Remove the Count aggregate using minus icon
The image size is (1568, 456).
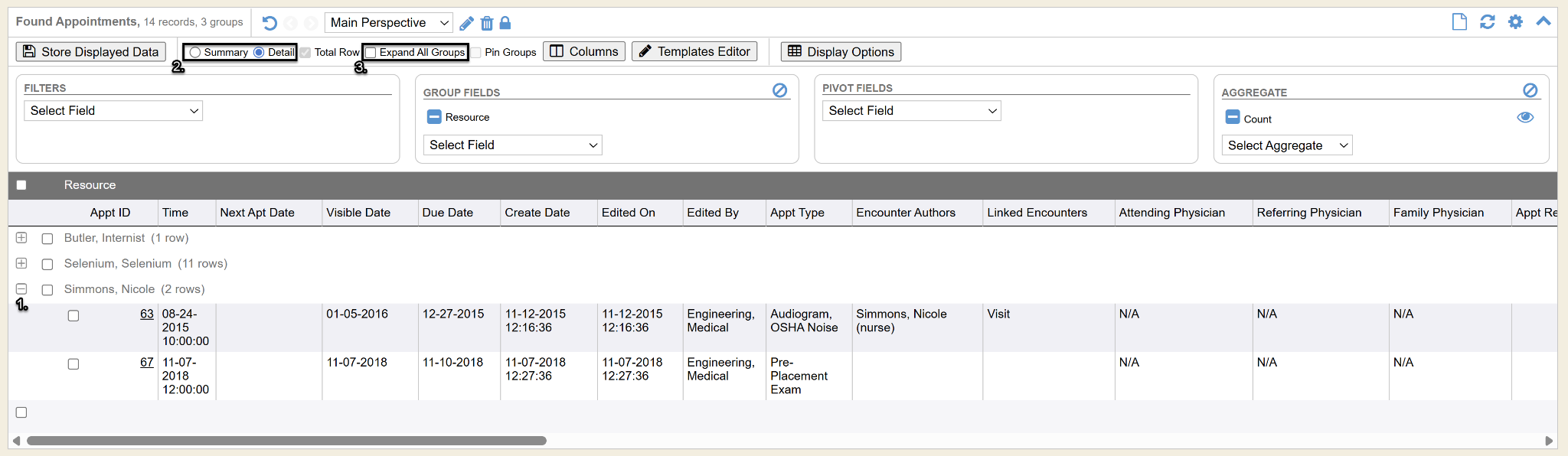[x=1233, y=117]
